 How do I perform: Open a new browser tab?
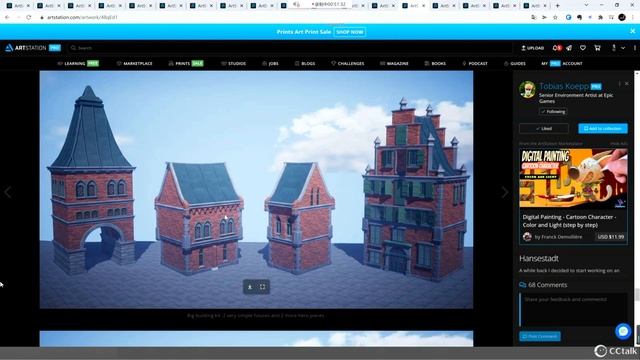(558, 6)
